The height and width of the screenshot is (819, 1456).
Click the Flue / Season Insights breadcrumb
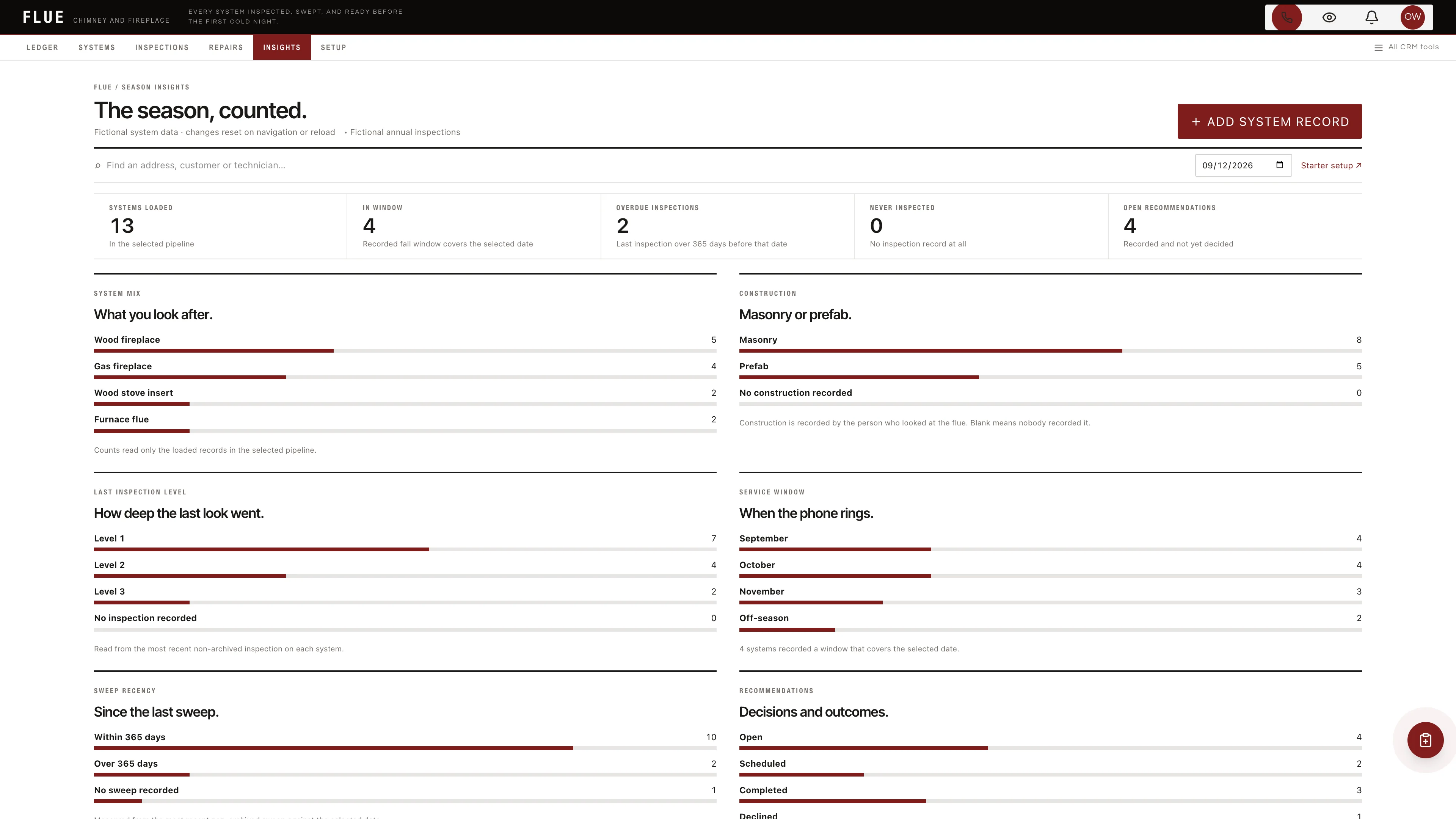[142, 87]
